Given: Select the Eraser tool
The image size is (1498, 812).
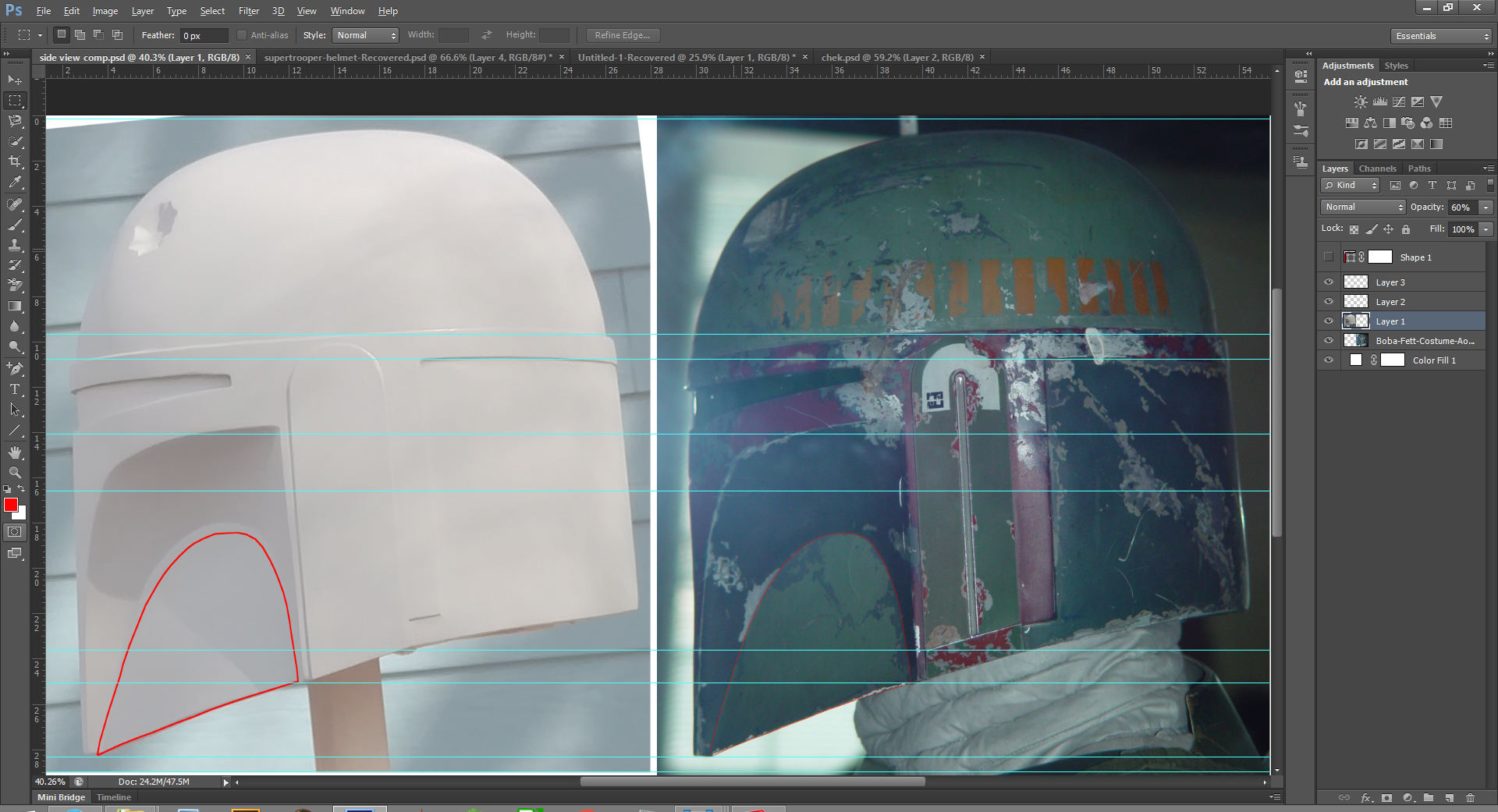Looking at the screenshot, I should [15, 285].
